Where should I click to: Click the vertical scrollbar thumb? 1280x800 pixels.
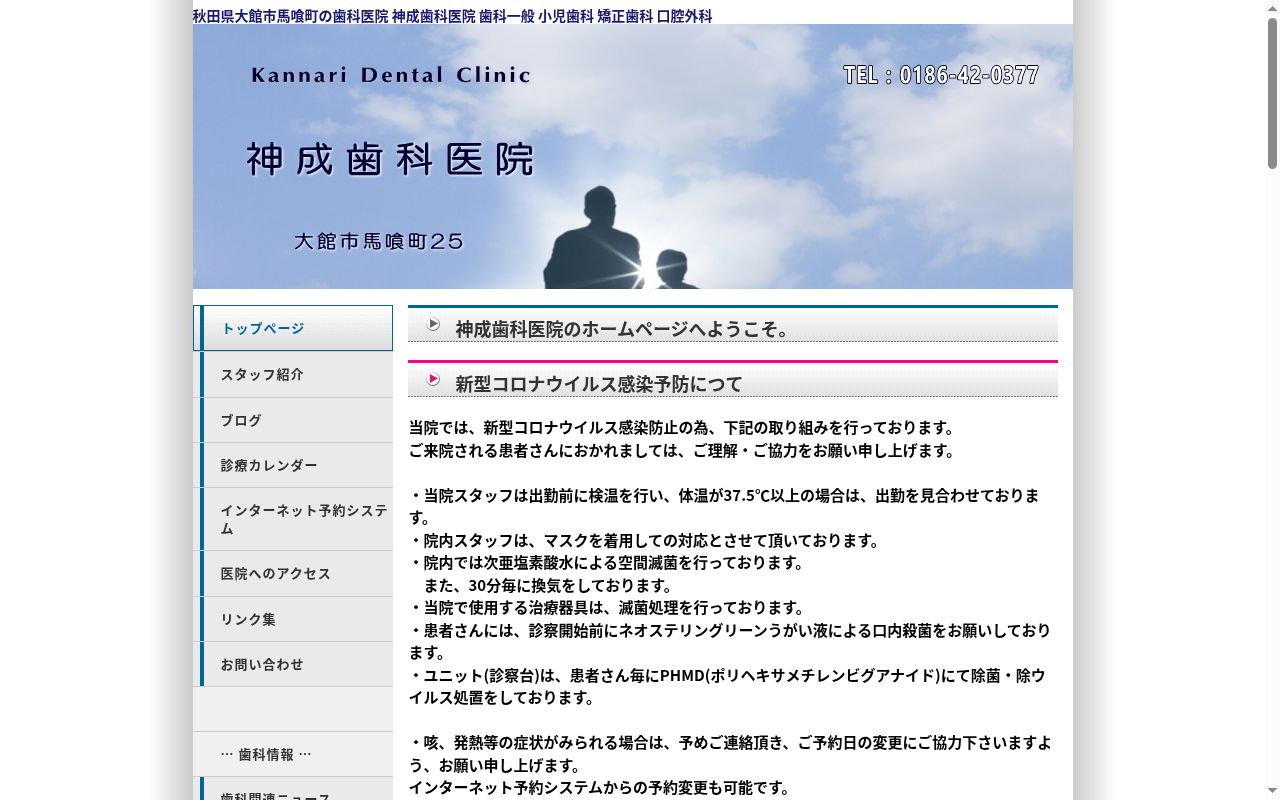point(1272,92)
